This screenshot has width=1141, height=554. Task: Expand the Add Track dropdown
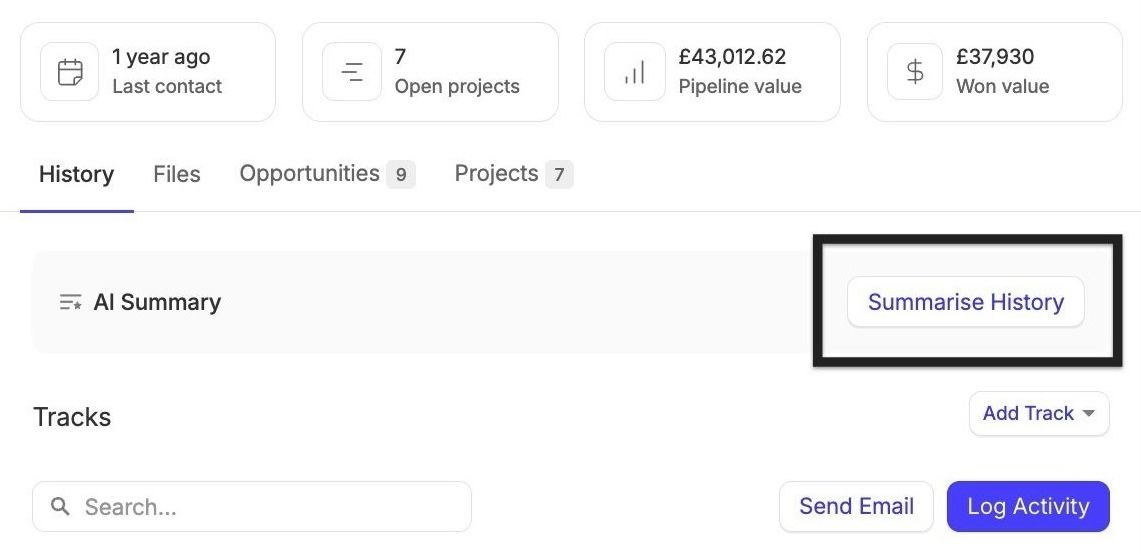(1039, 413)
